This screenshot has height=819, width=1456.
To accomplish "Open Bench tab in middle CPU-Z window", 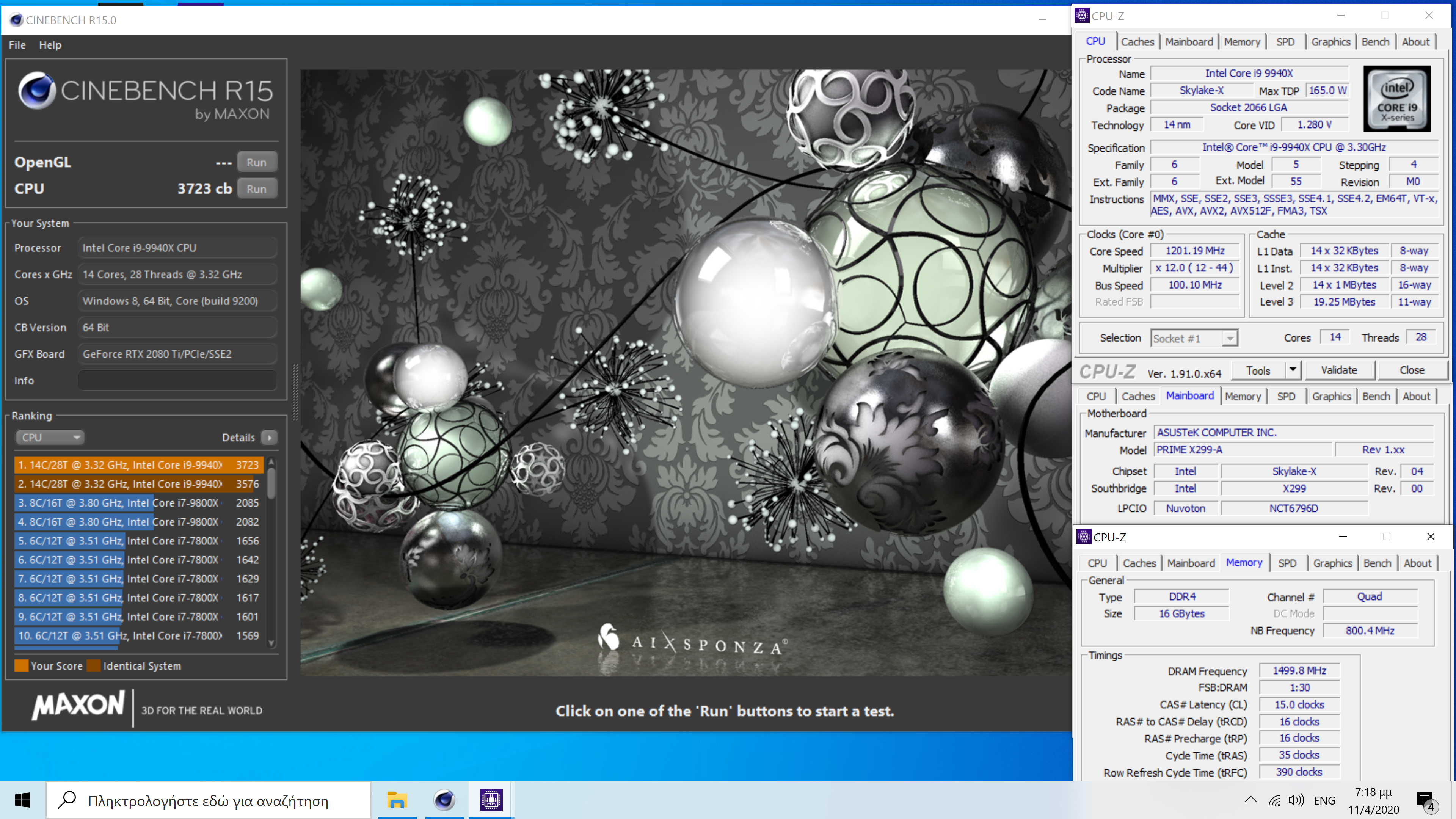I will [1376, 396].
